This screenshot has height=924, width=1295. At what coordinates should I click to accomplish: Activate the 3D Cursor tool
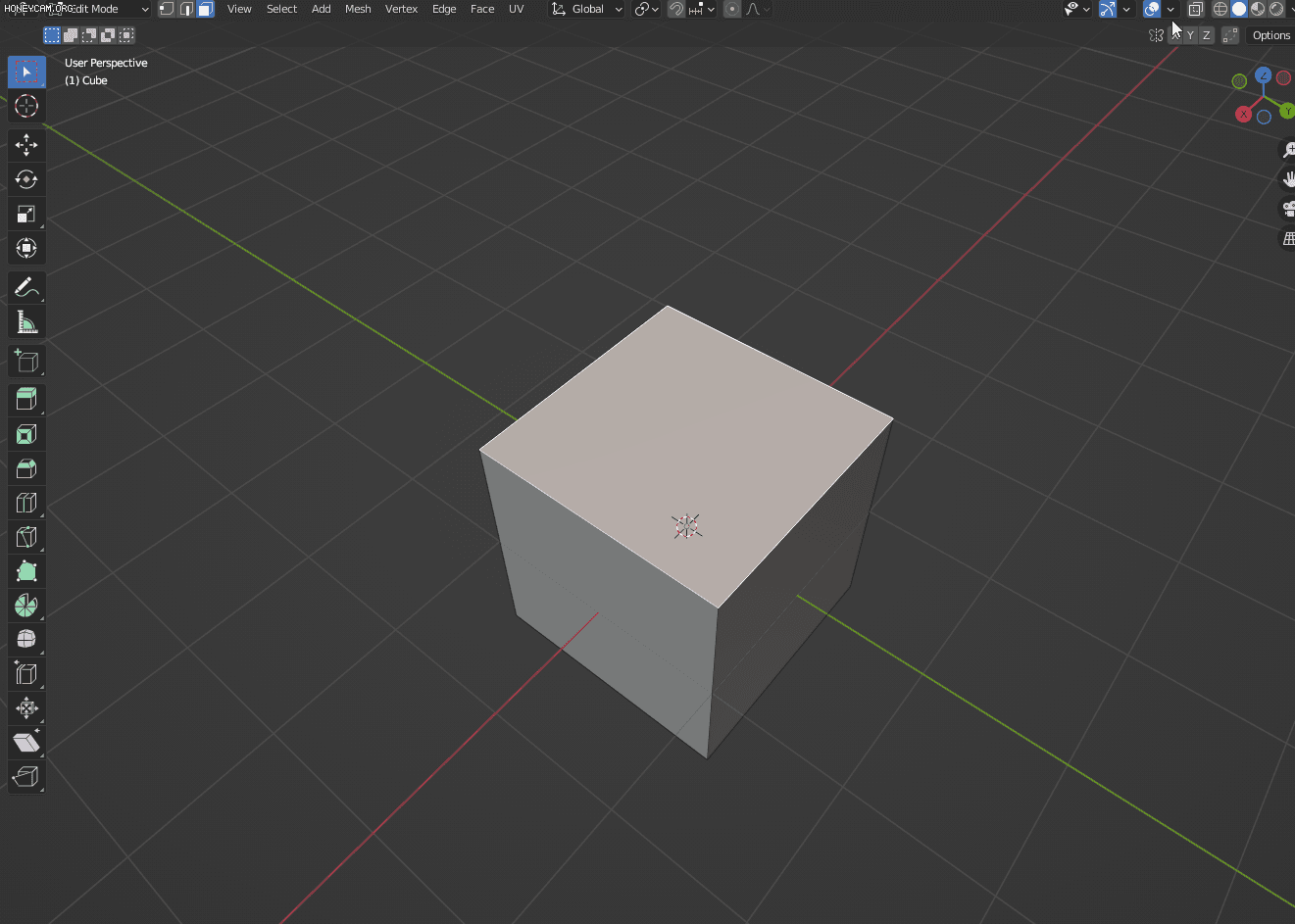26,106
